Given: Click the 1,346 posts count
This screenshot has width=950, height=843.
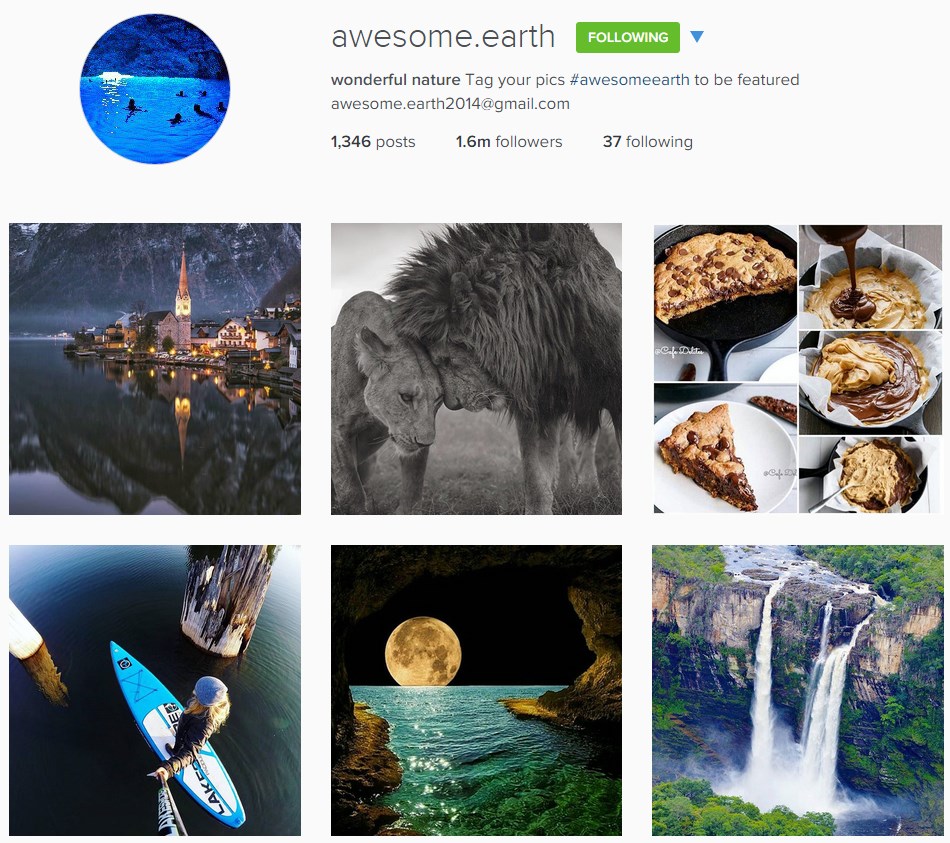Looking at the screenshot, I should pos(373,142).
